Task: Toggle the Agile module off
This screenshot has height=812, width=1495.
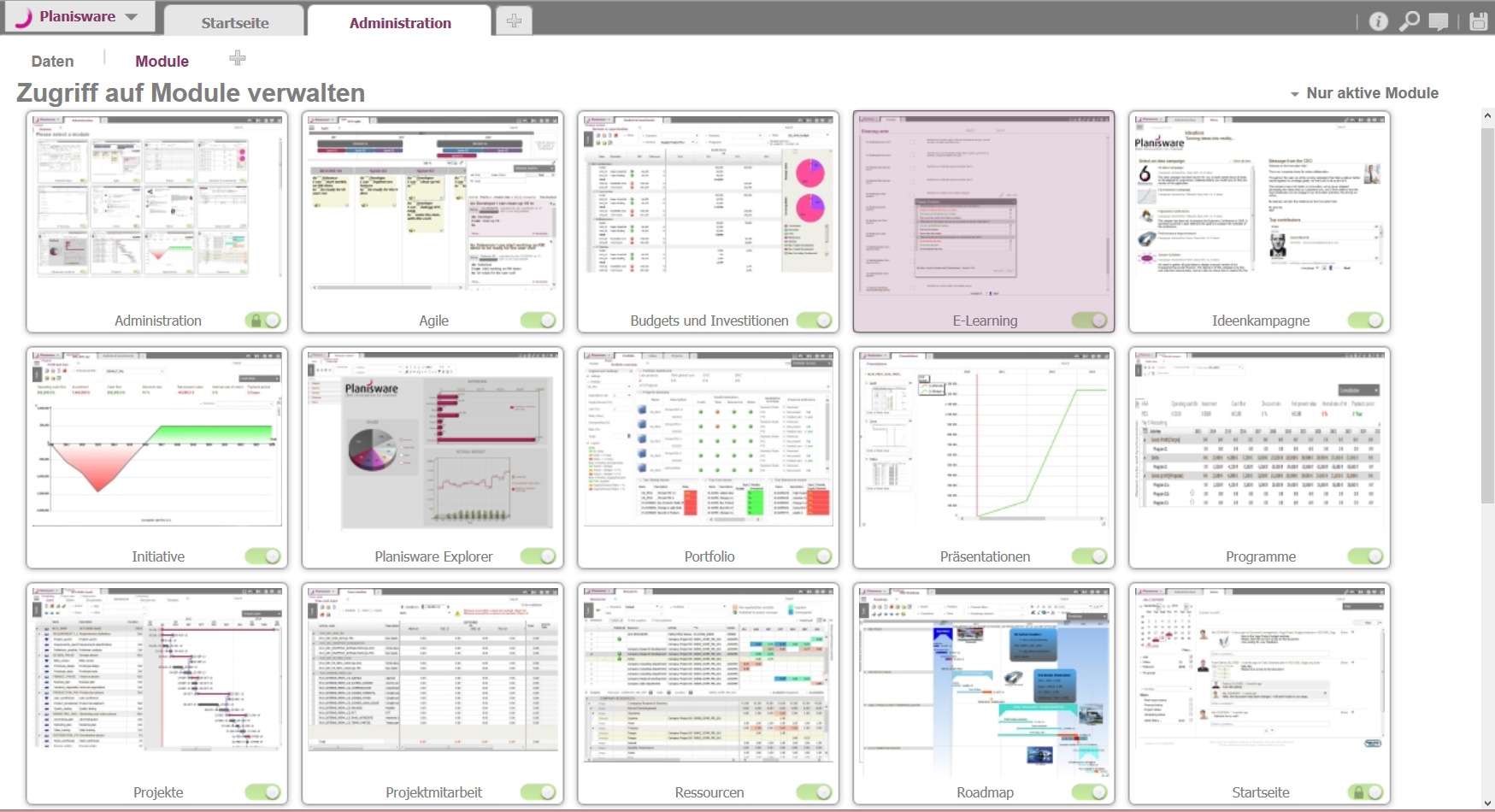Action: click(539, 318)
